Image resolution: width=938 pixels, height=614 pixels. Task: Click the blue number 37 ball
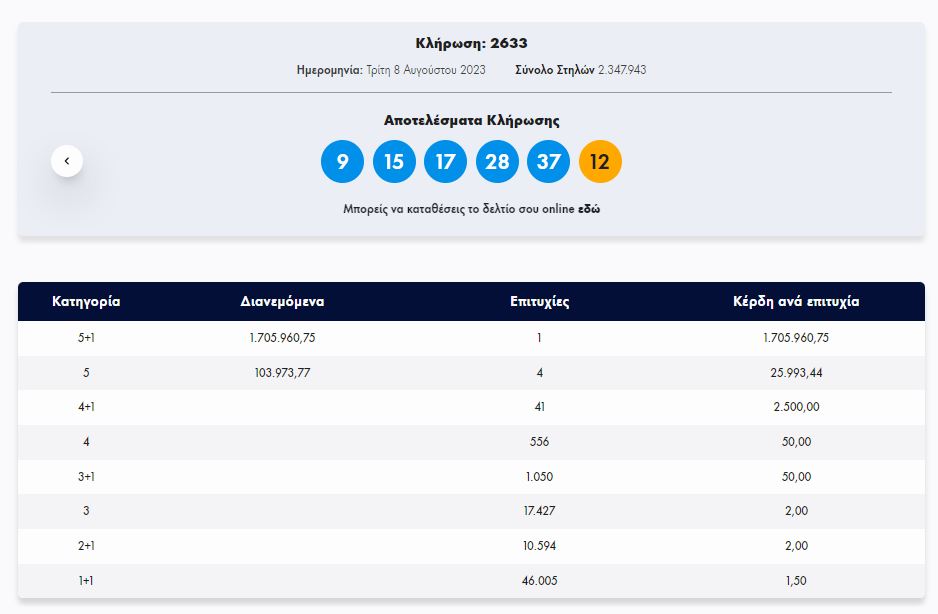548,162
